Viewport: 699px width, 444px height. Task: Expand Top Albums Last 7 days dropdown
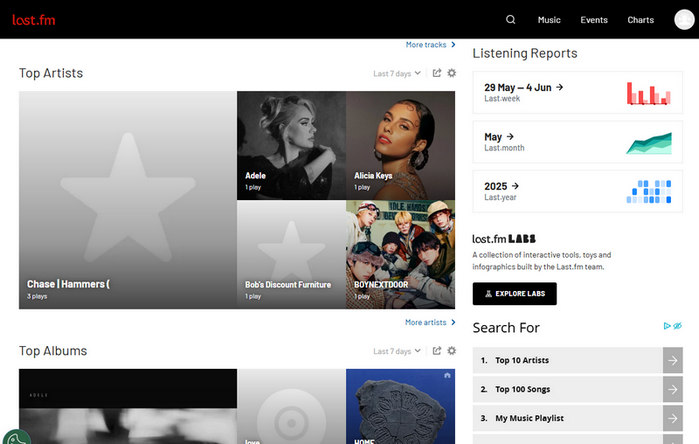pos(397,351)
